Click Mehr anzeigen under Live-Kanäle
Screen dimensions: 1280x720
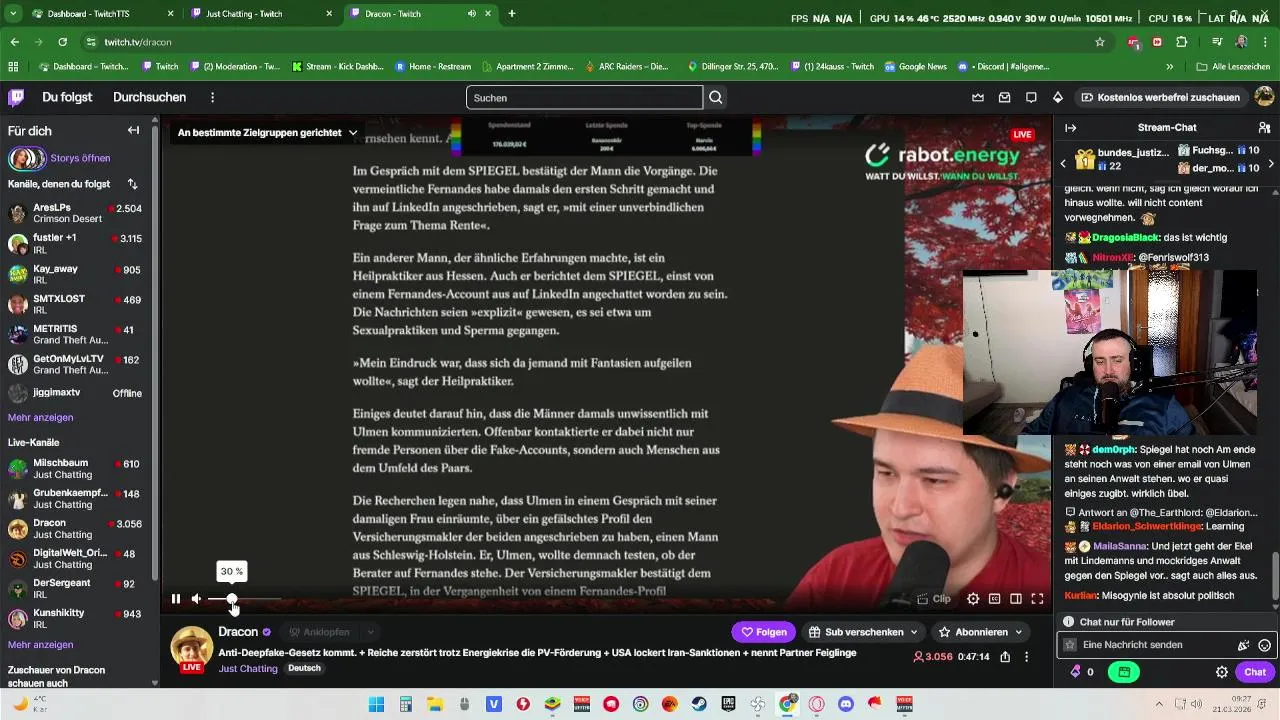click(40, 645)
